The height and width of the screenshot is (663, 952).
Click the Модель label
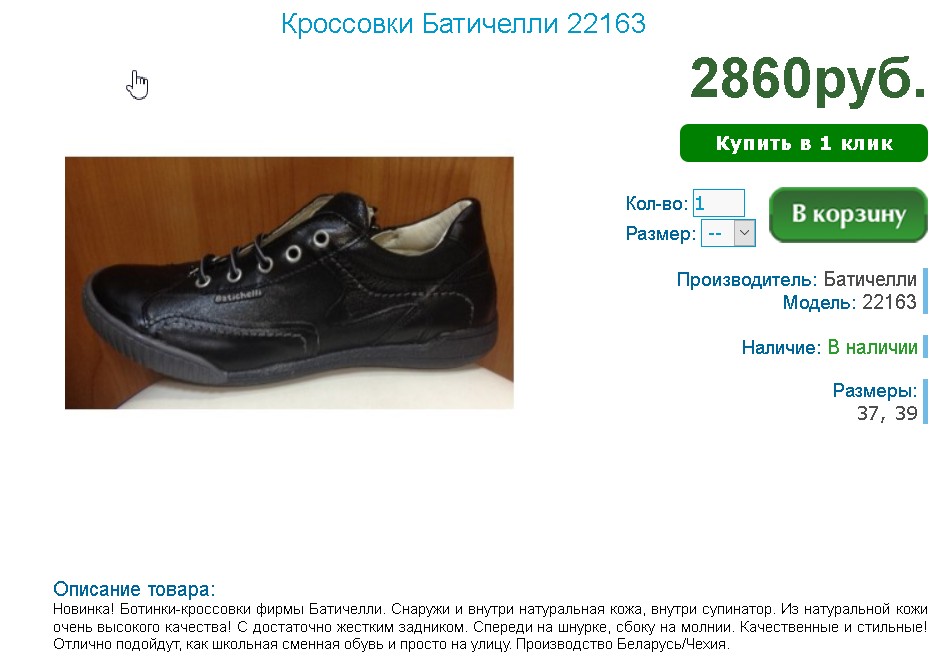tap(819, 302)
